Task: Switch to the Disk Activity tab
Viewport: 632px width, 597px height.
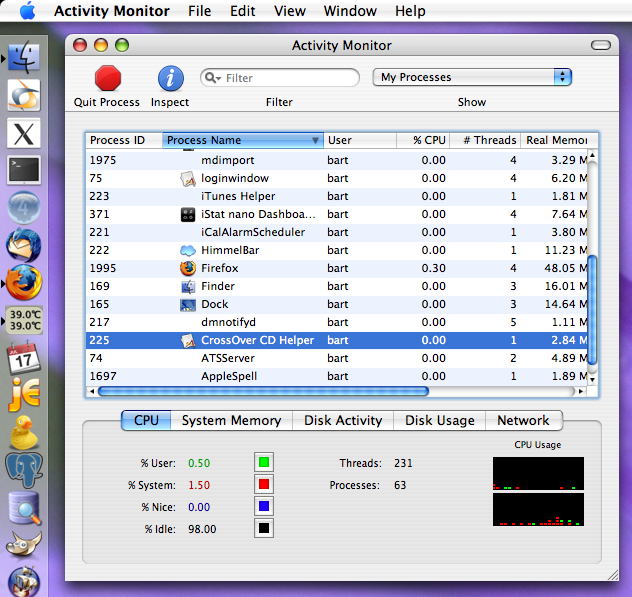Action: pyautogui.click(x=343, y=421)
